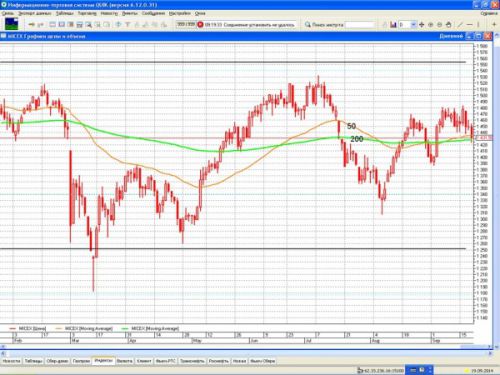Switch to the Валюта tab
This screenshot has height=375, width=500.
[125, 361]
